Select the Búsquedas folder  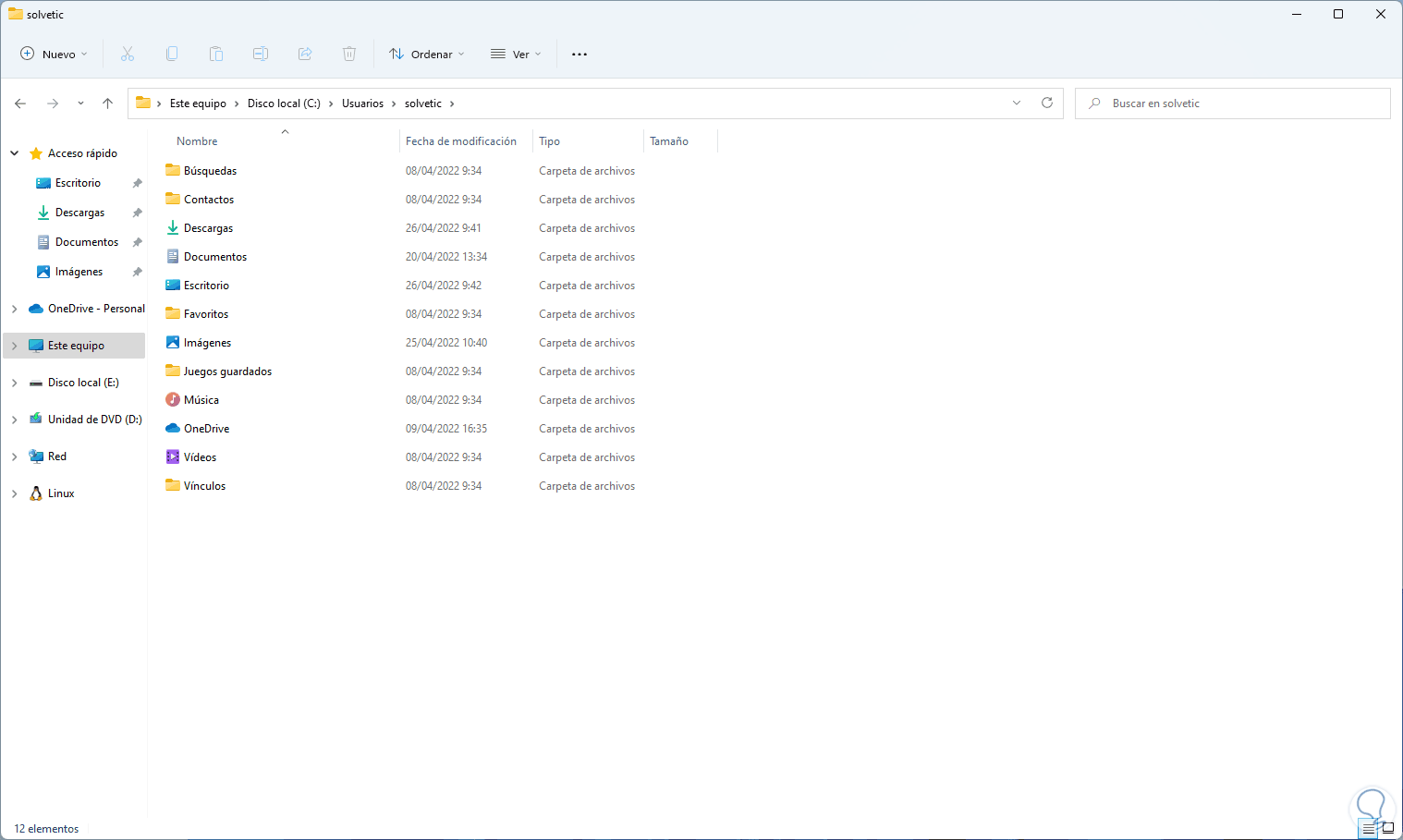coord(210,171)
